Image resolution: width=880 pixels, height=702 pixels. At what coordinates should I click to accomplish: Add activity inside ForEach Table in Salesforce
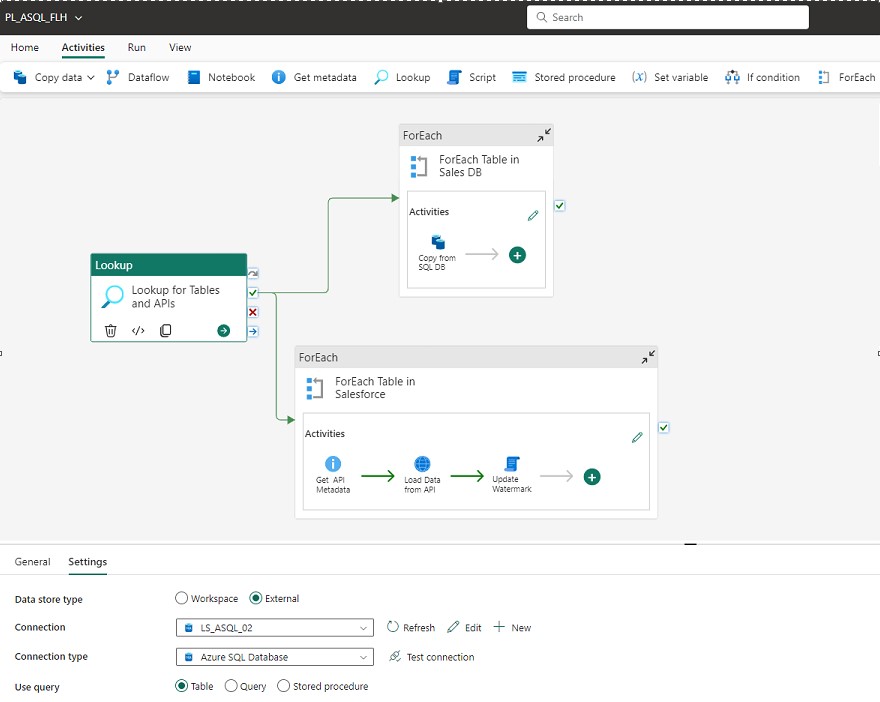[591, 477]
